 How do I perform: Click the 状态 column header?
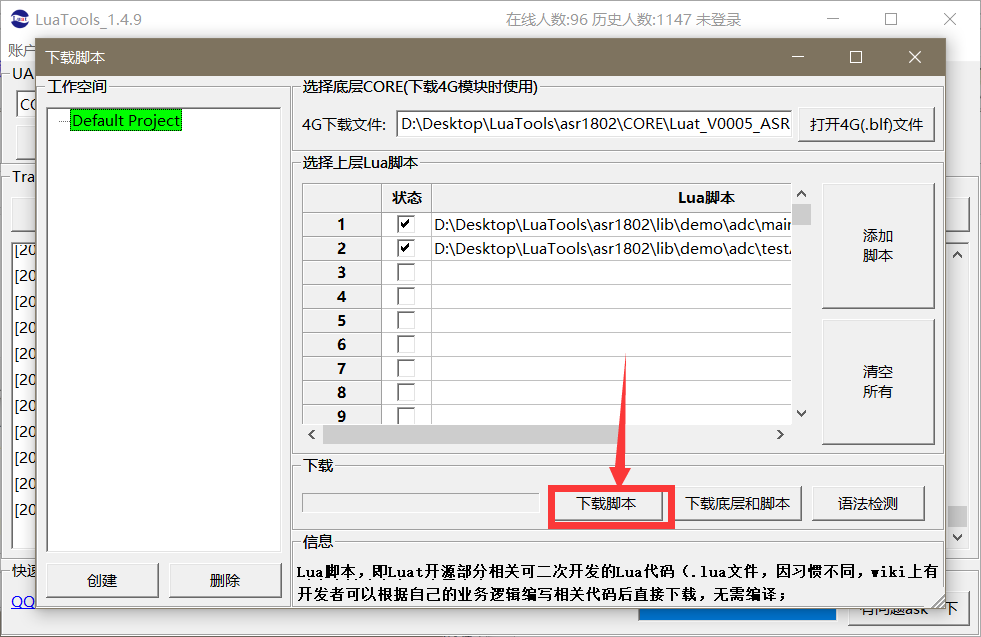pyautogui.click(x=407, y=198)
